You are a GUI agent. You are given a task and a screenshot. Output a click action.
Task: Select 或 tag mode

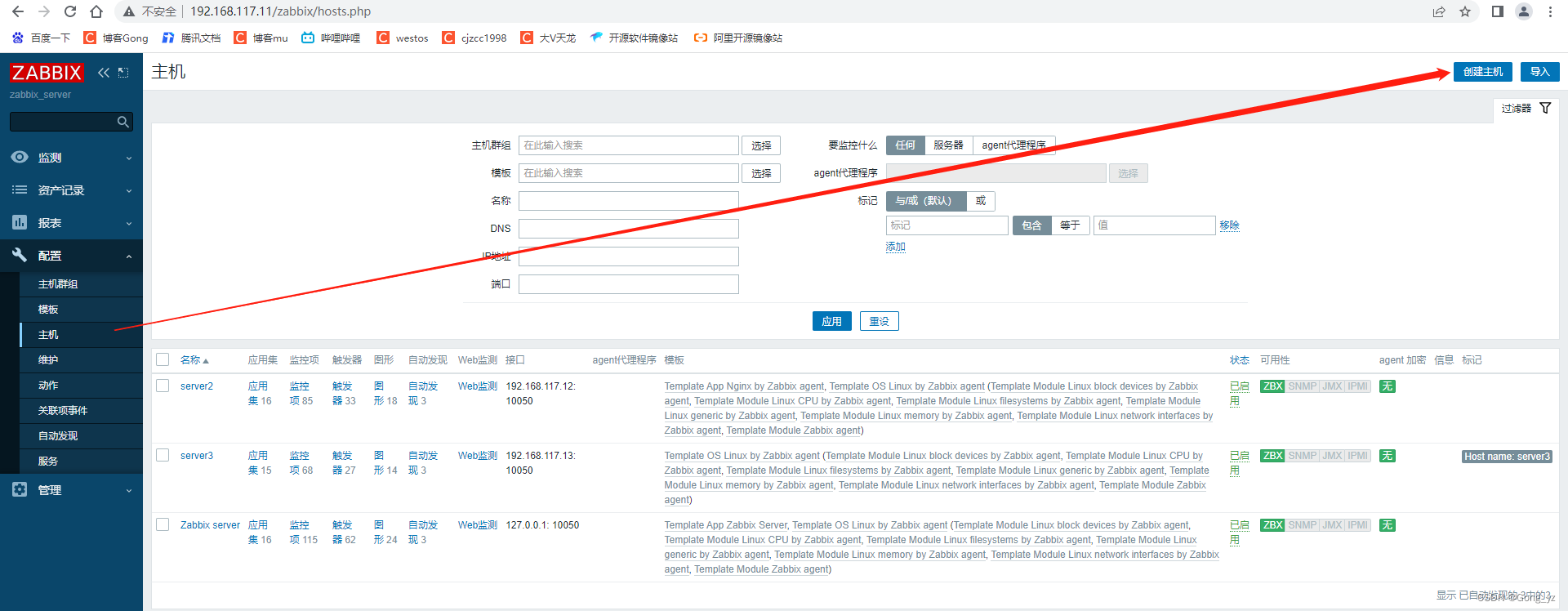click(981, 201)
